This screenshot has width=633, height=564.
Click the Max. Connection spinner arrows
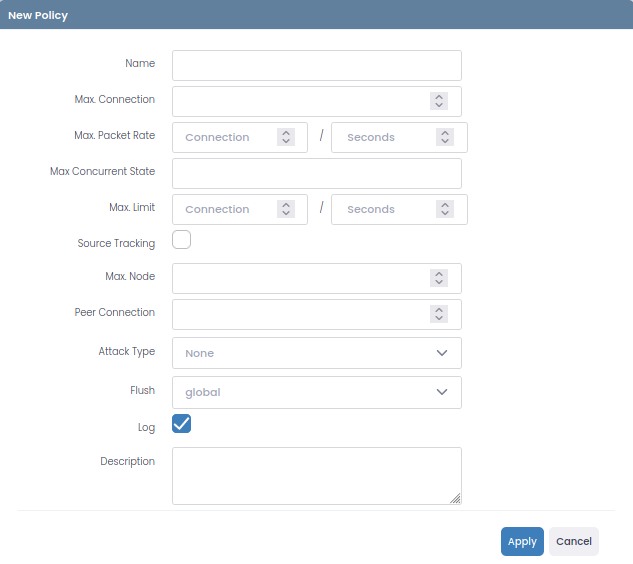tap(439, 101)
